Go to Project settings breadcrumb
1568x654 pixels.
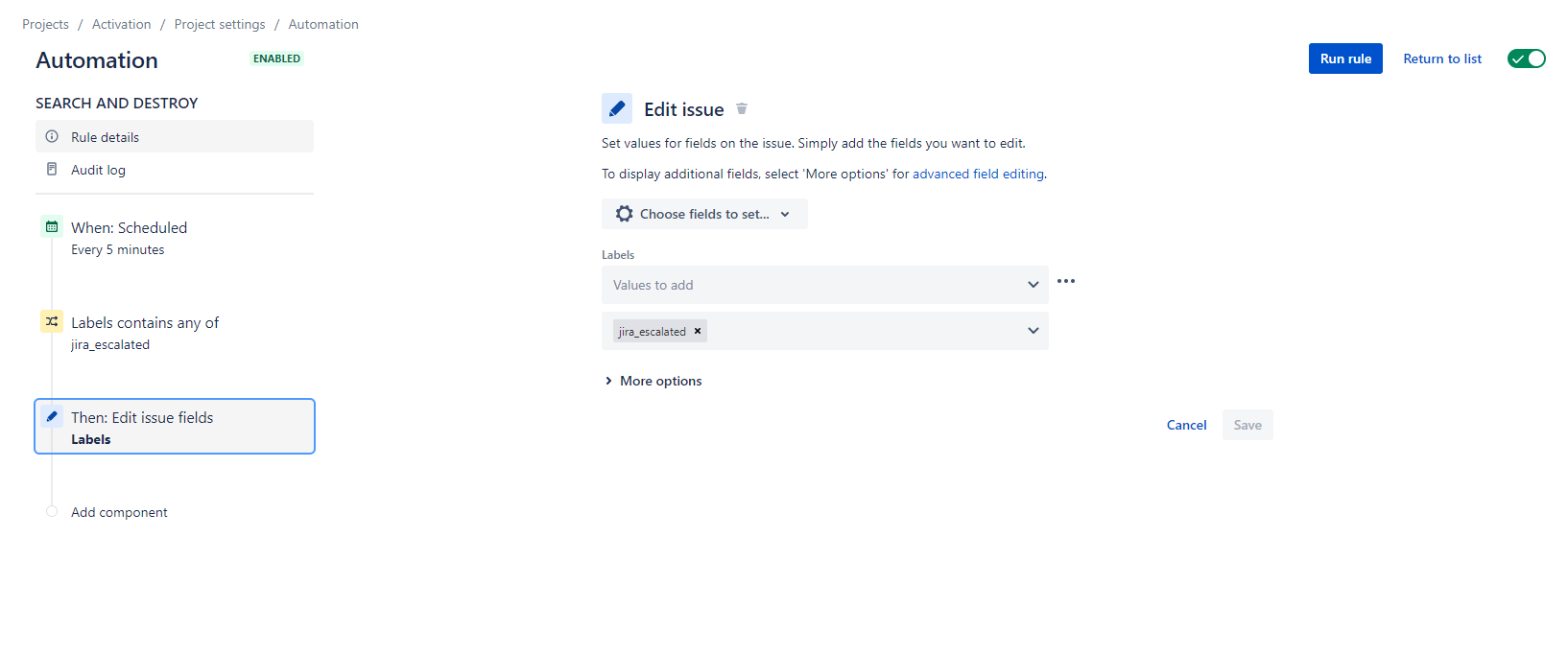[x=220, y=24]
